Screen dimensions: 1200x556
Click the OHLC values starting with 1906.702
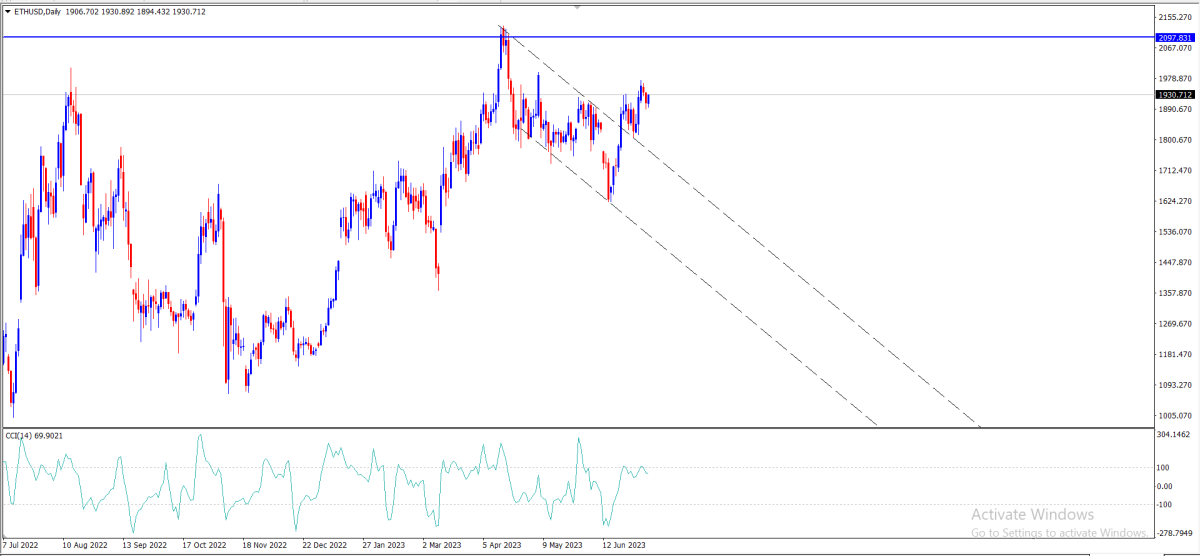(x=135, y=12)
